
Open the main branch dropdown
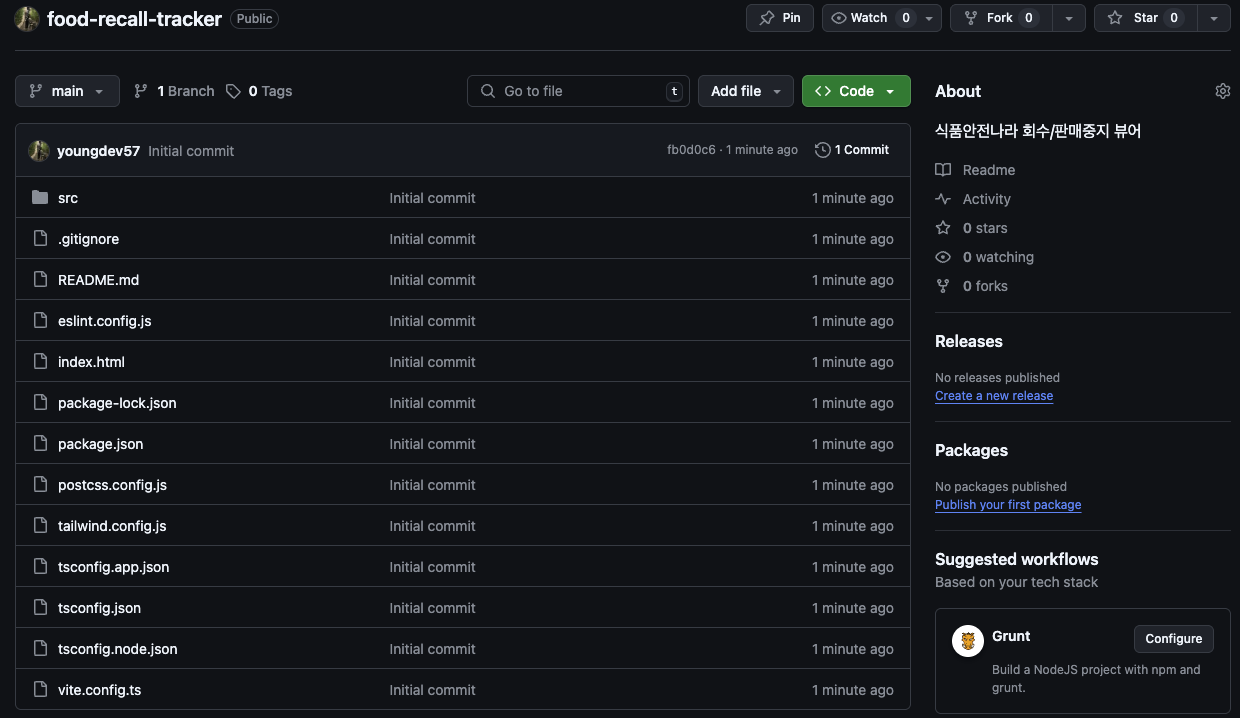(x=67, y=91)
